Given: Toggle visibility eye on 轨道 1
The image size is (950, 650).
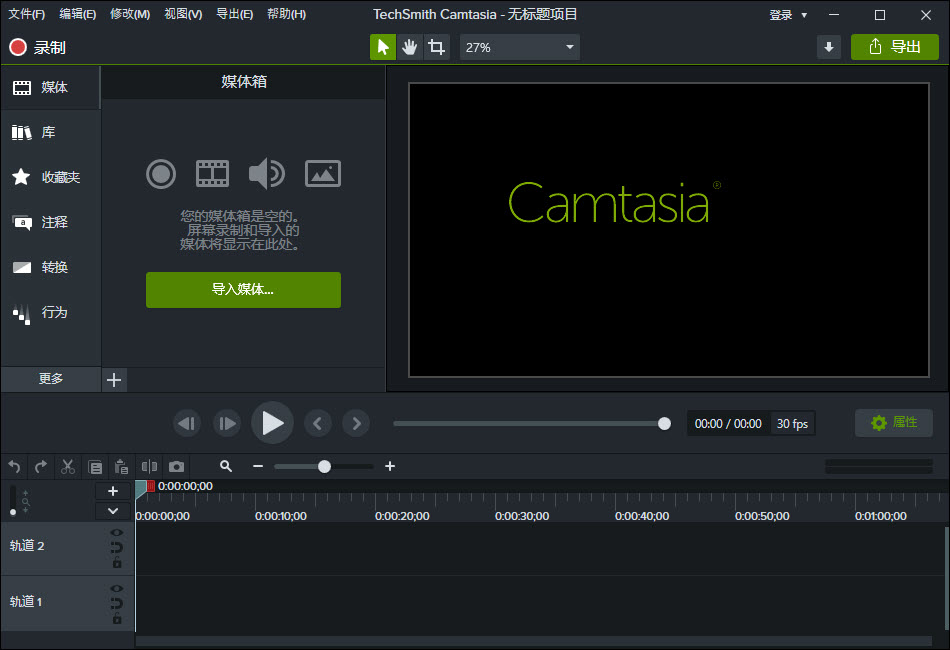Looking at the screenshot, I should pyautogui.click(x=116, y=588).
